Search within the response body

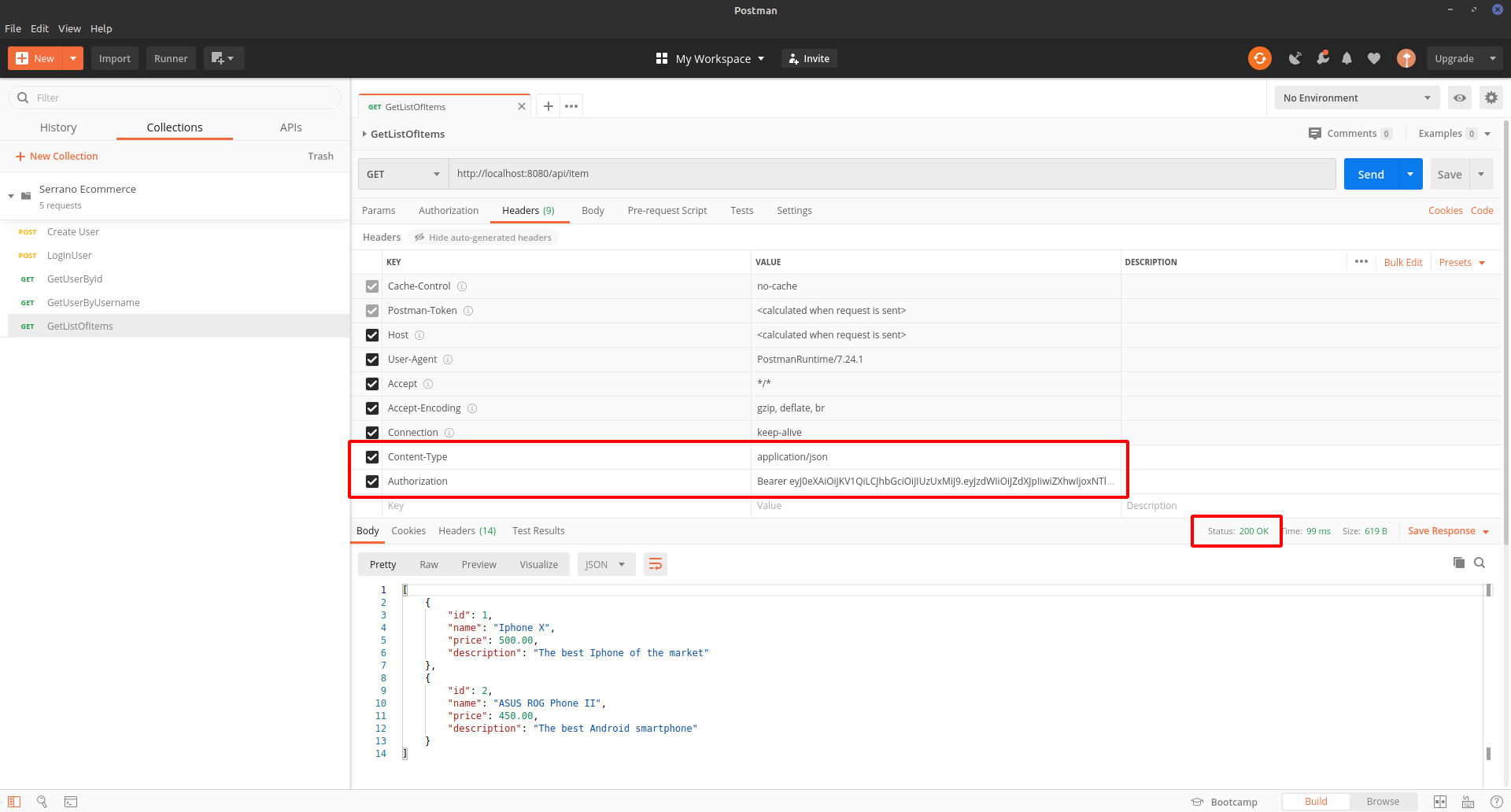(x=1480, y=563)
